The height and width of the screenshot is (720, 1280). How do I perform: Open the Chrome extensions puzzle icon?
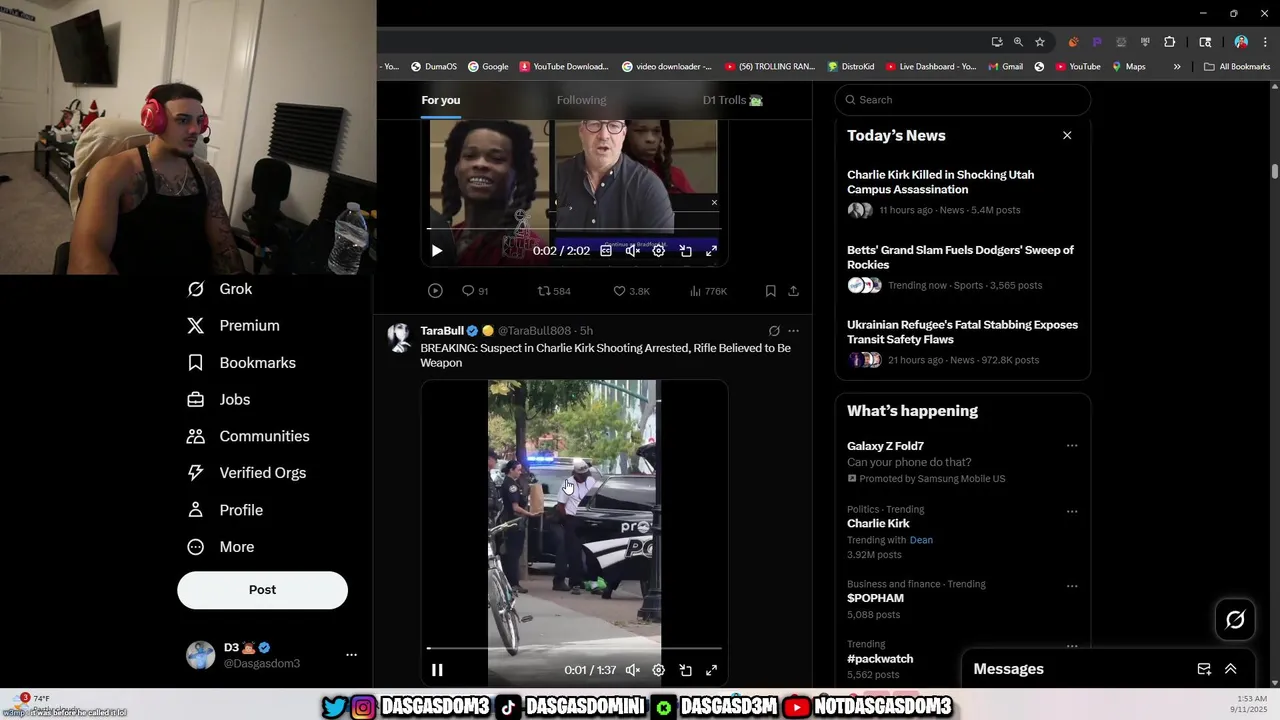1169,42
